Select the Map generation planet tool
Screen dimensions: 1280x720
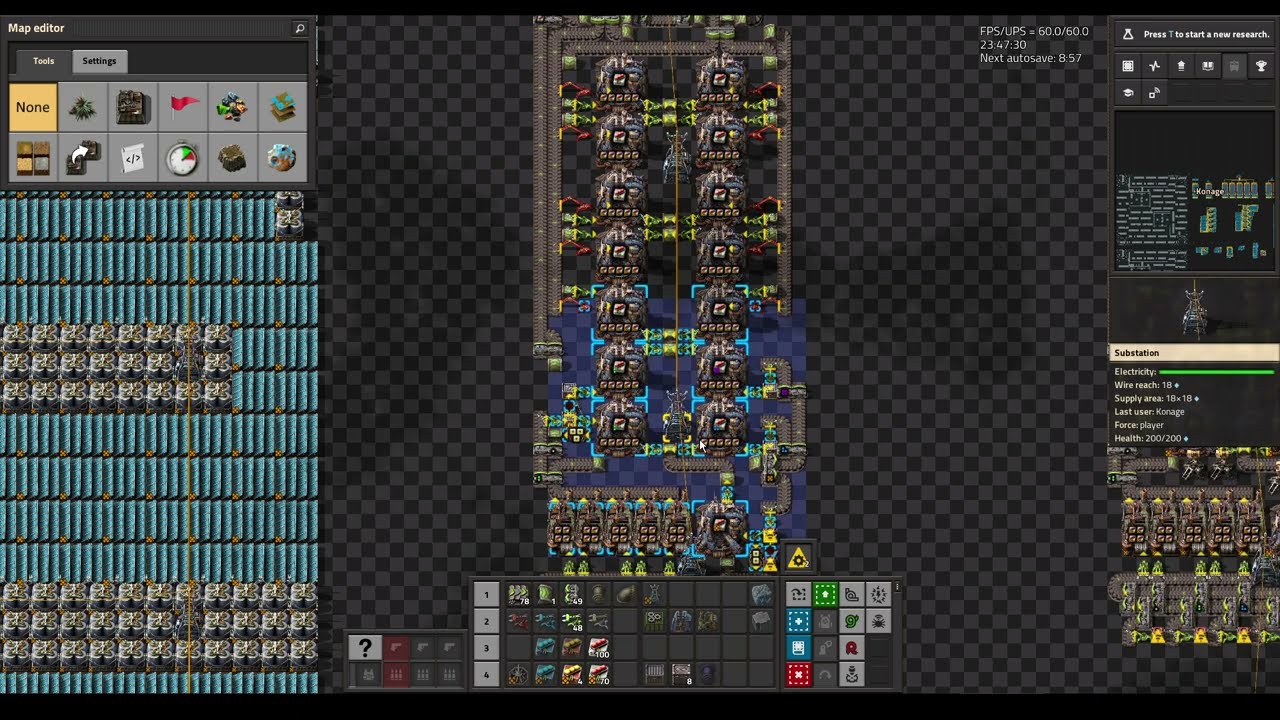[x=283, y=158]
